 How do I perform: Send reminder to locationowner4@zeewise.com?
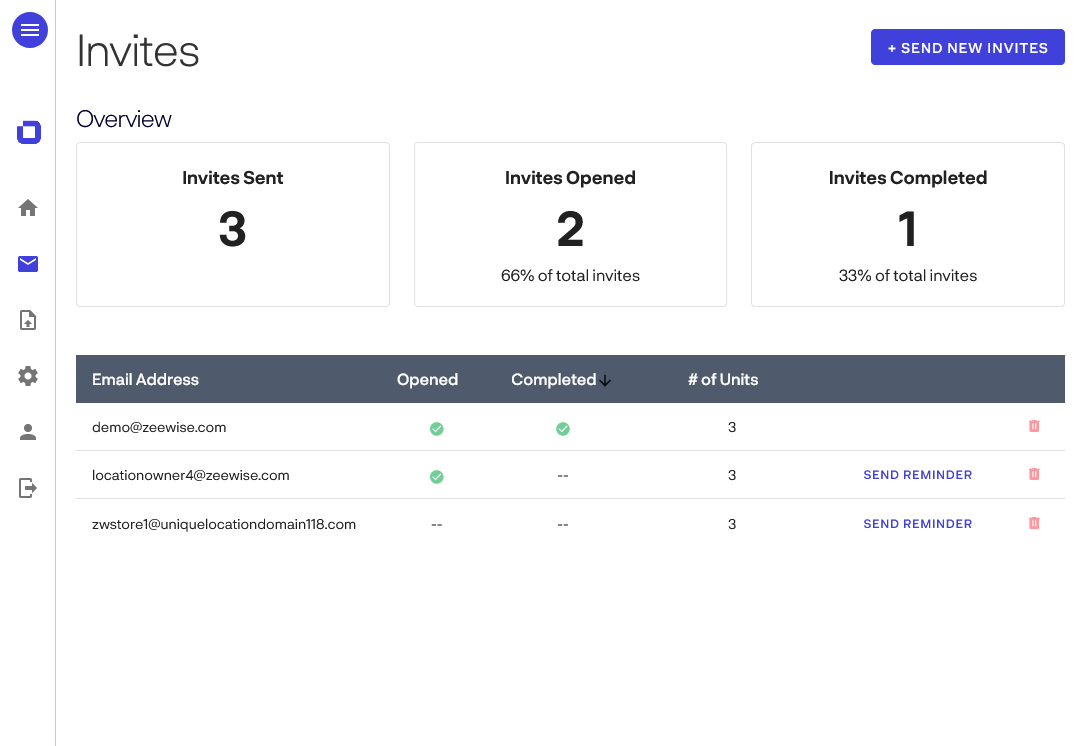pos(917,474)
